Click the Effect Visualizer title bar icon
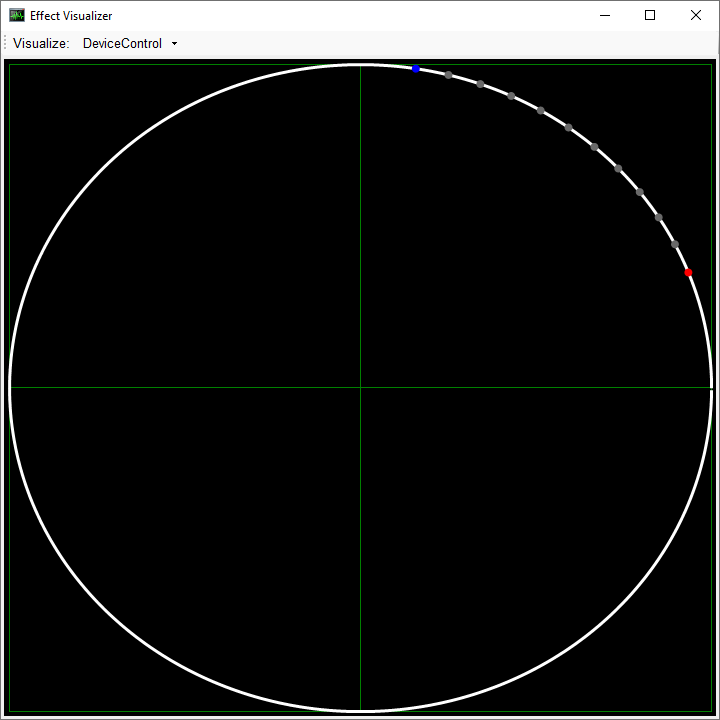 pos(17,15)
